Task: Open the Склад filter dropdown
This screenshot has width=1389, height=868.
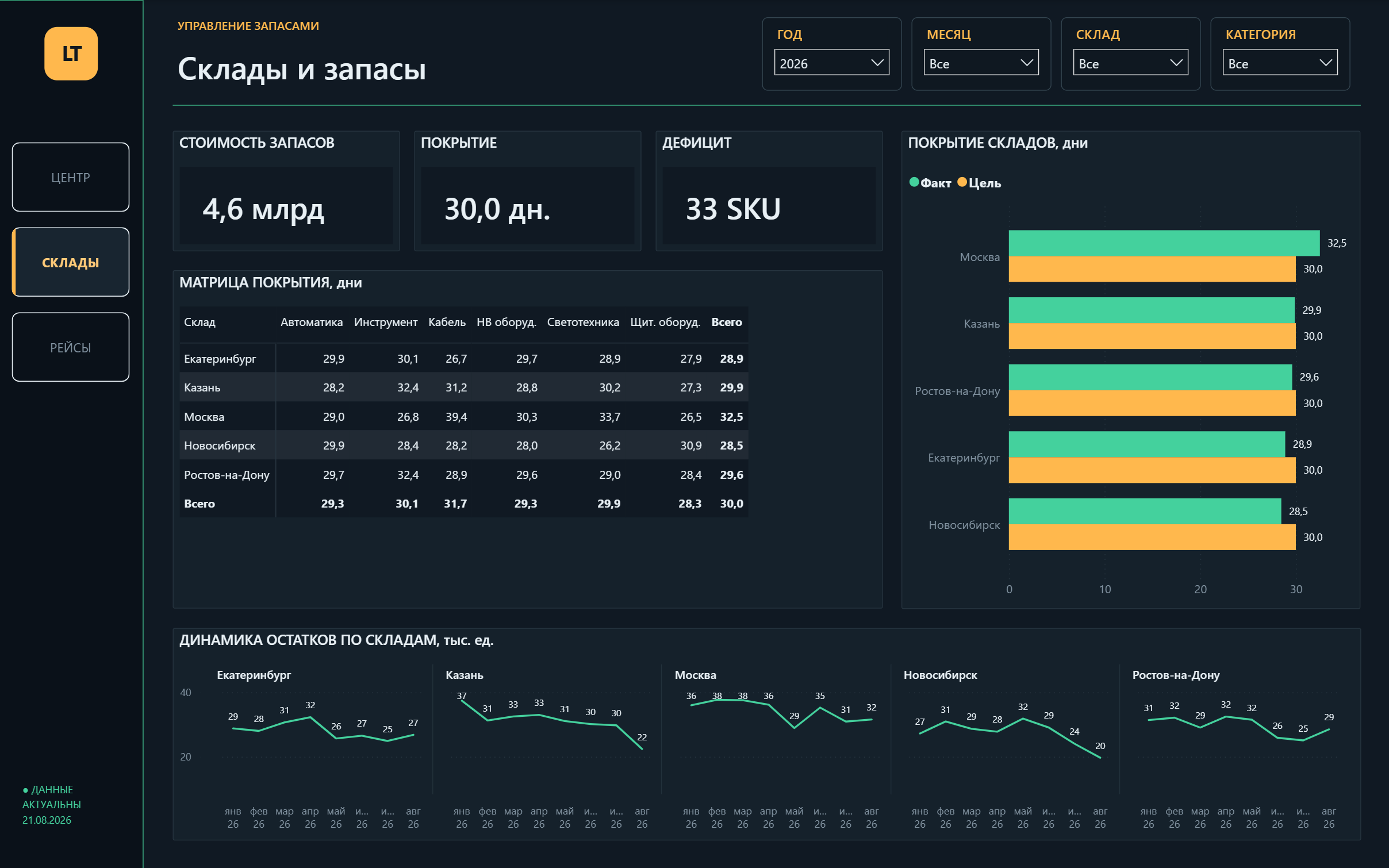Action: point(1130,63)
